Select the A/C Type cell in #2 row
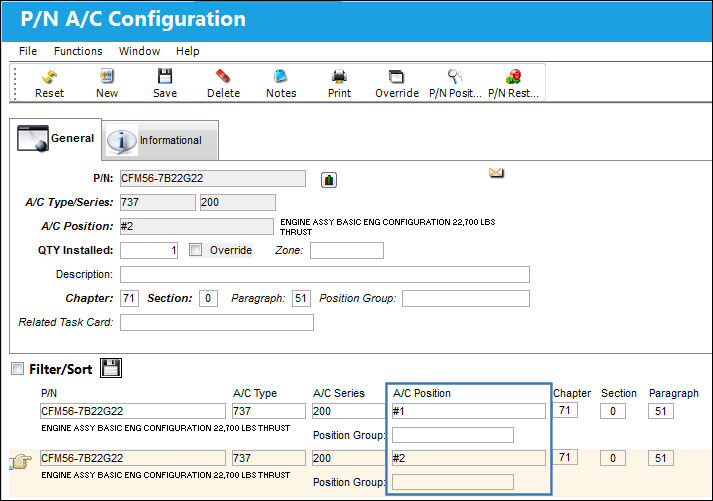 (269, 458)
